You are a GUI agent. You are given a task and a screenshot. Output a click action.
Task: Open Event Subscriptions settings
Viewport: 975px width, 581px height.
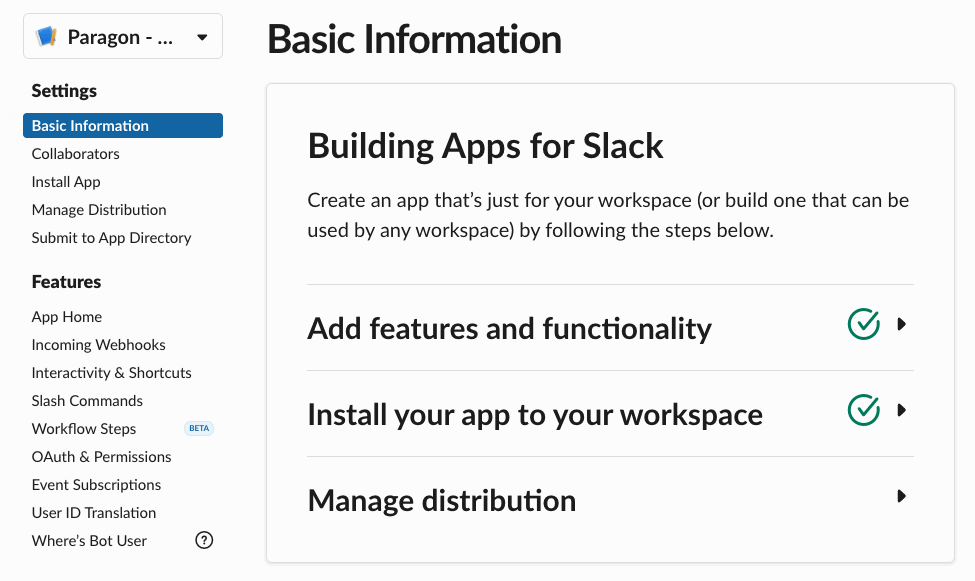pos(96,485)
